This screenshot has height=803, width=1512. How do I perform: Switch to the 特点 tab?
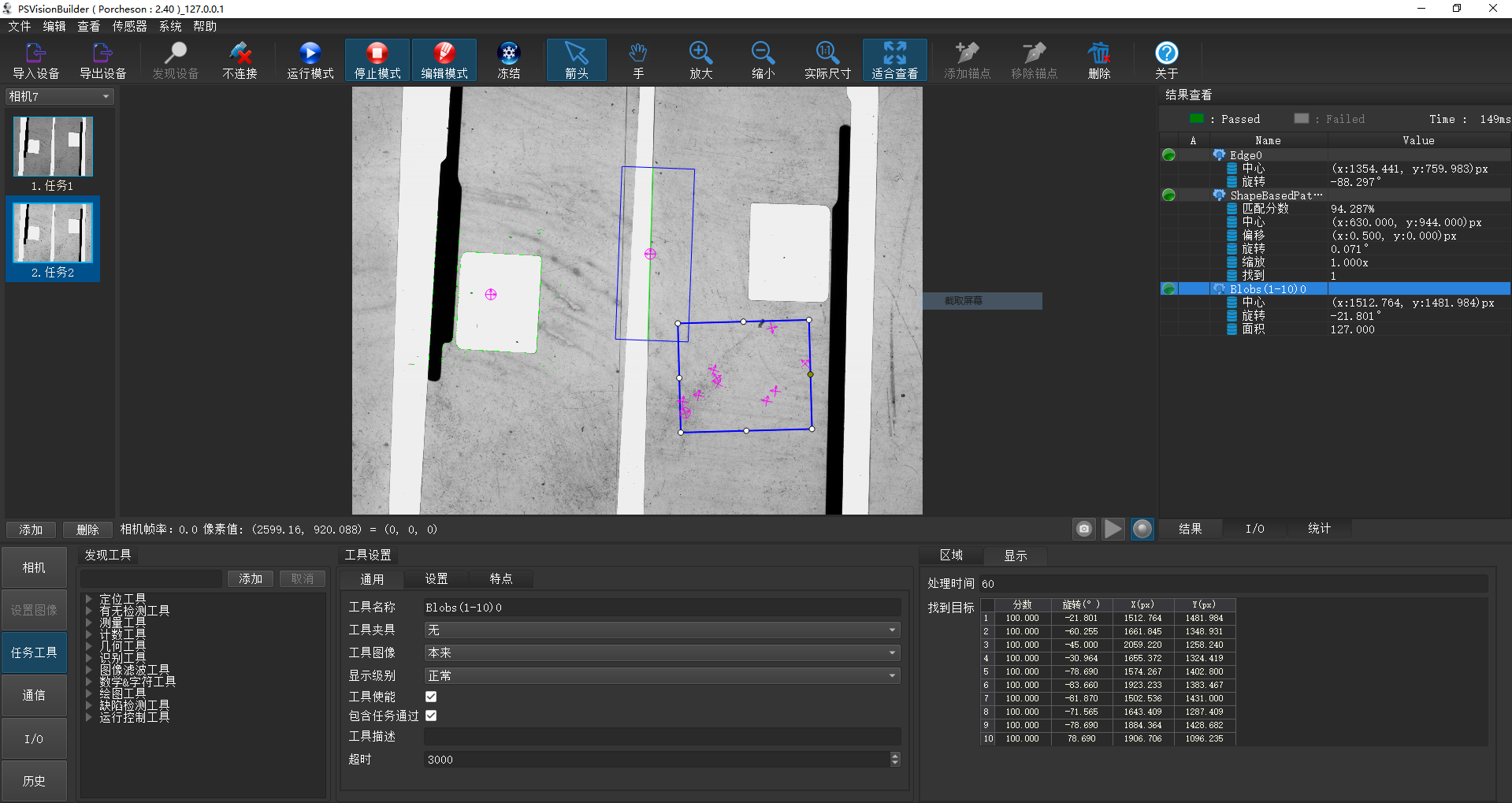pos(500,578)
